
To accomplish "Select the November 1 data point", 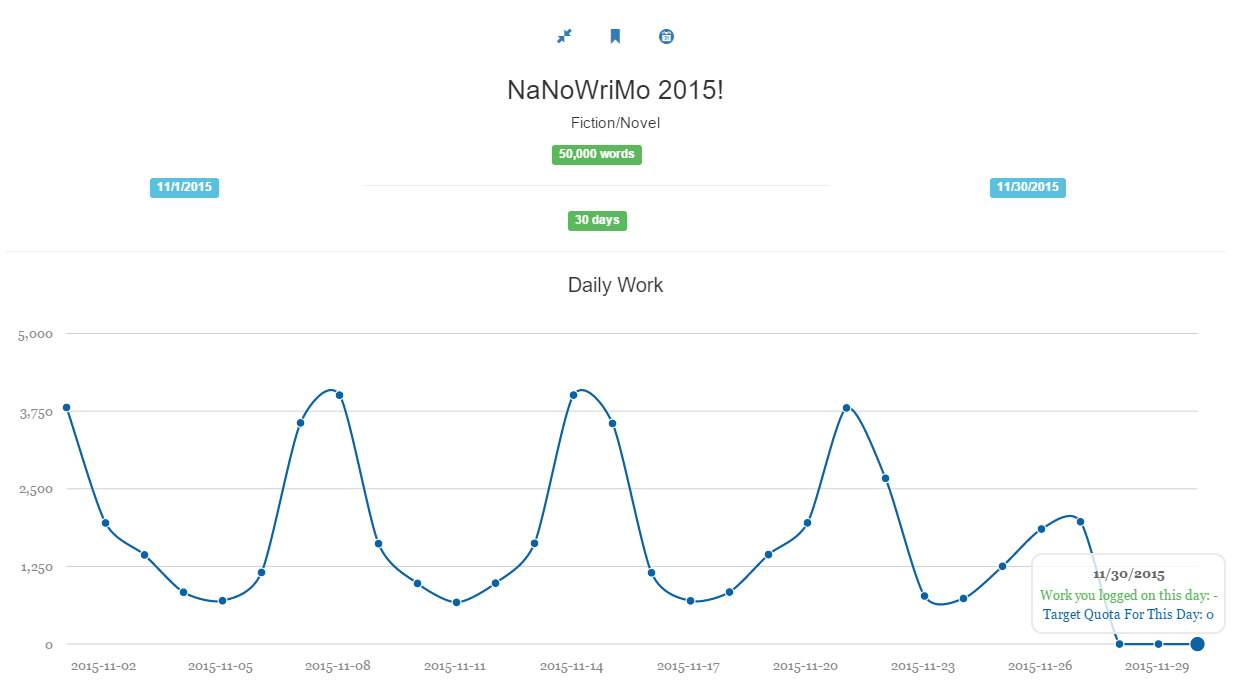I will coord(66,408).
